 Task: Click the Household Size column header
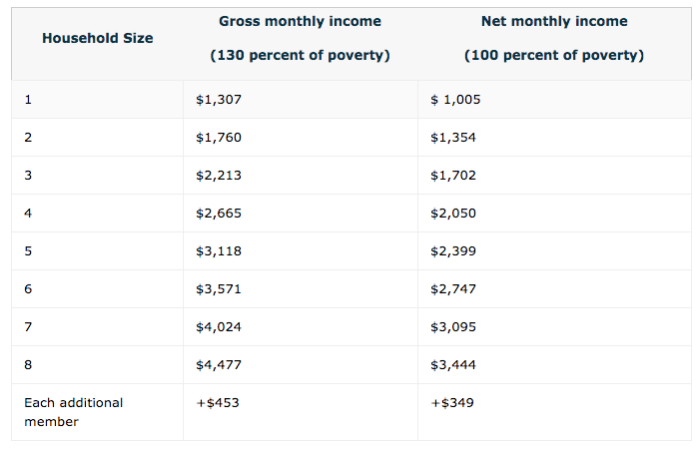click(x=98, y=38)
